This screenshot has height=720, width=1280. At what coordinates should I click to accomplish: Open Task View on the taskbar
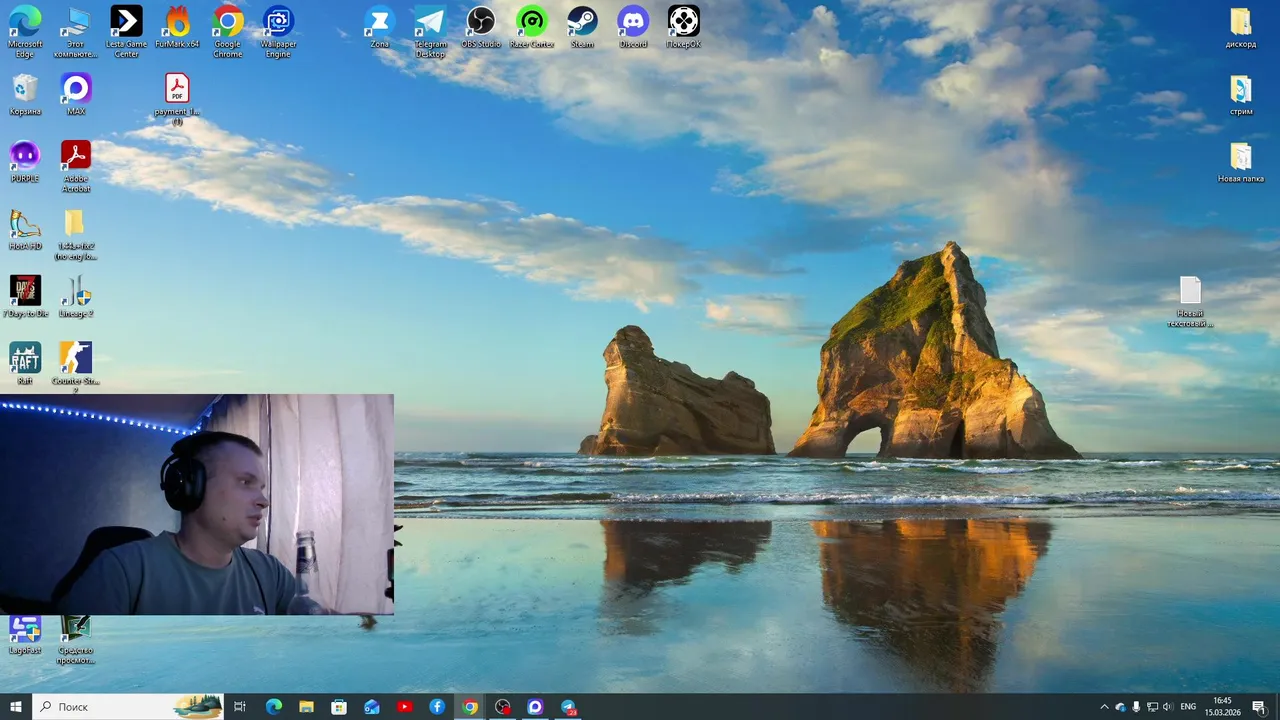click(240, 707)
